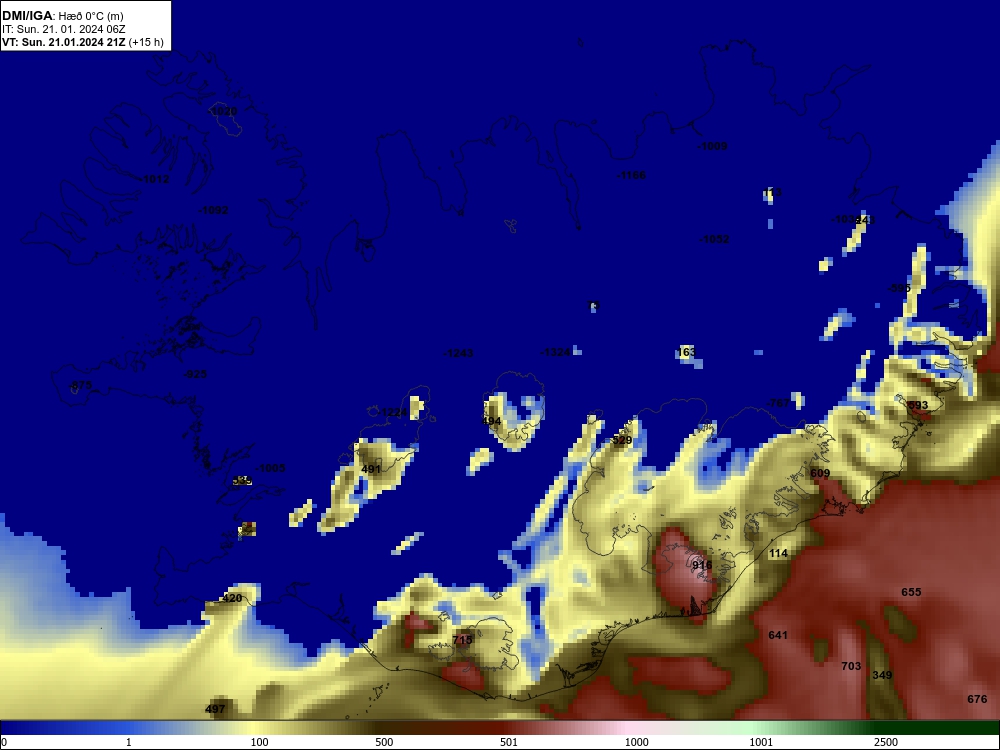Click the legend tick label 500

[x=384, y=742]
